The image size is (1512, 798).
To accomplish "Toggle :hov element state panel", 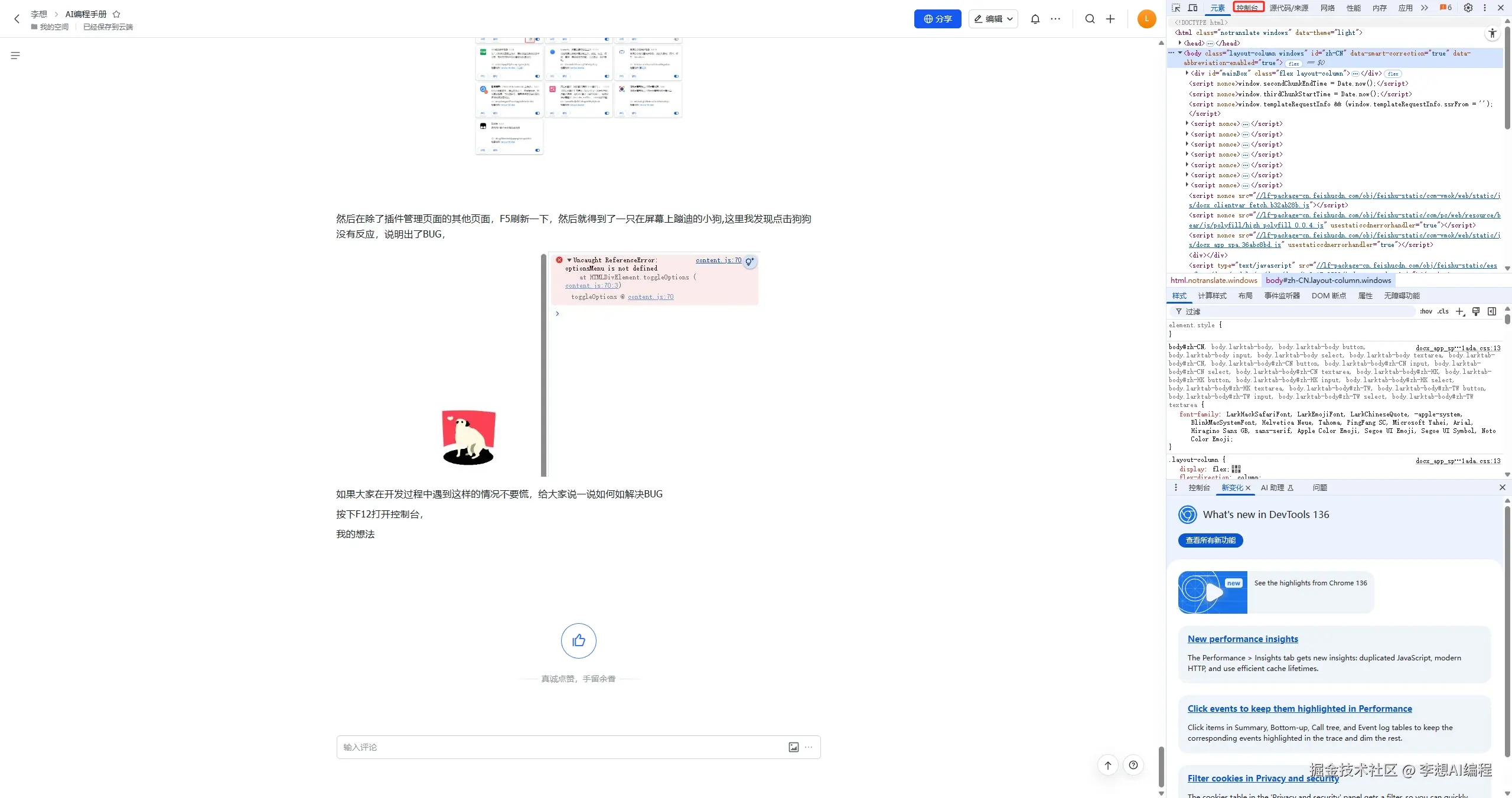I will tap(1426, 311).
